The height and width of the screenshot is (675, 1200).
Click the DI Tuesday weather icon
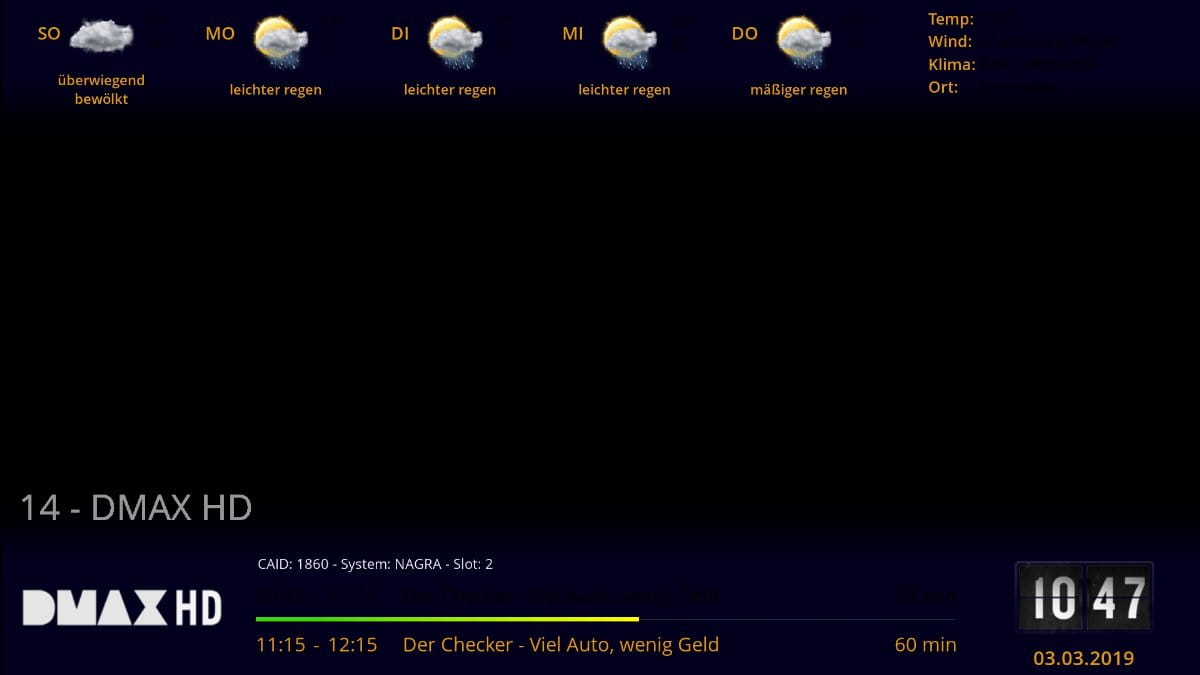pos(455,42)
